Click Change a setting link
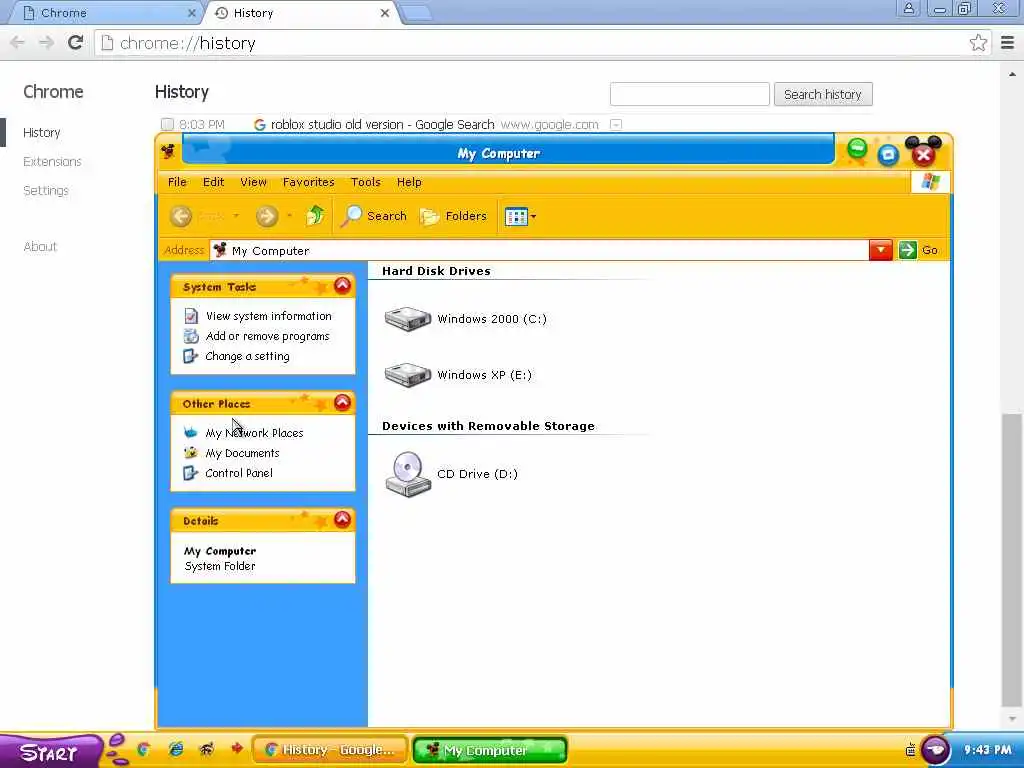The height and width of the screenshot is (768, 1024). click(247, 357)
